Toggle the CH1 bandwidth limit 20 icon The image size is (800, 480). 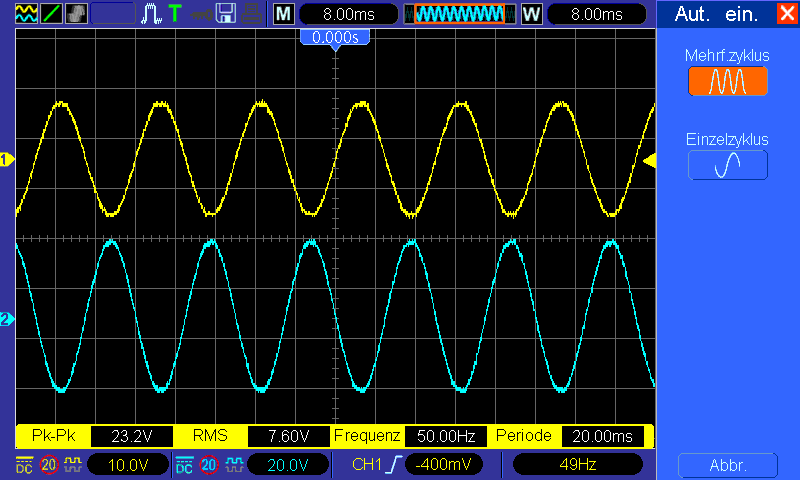(x=49, y=465)
